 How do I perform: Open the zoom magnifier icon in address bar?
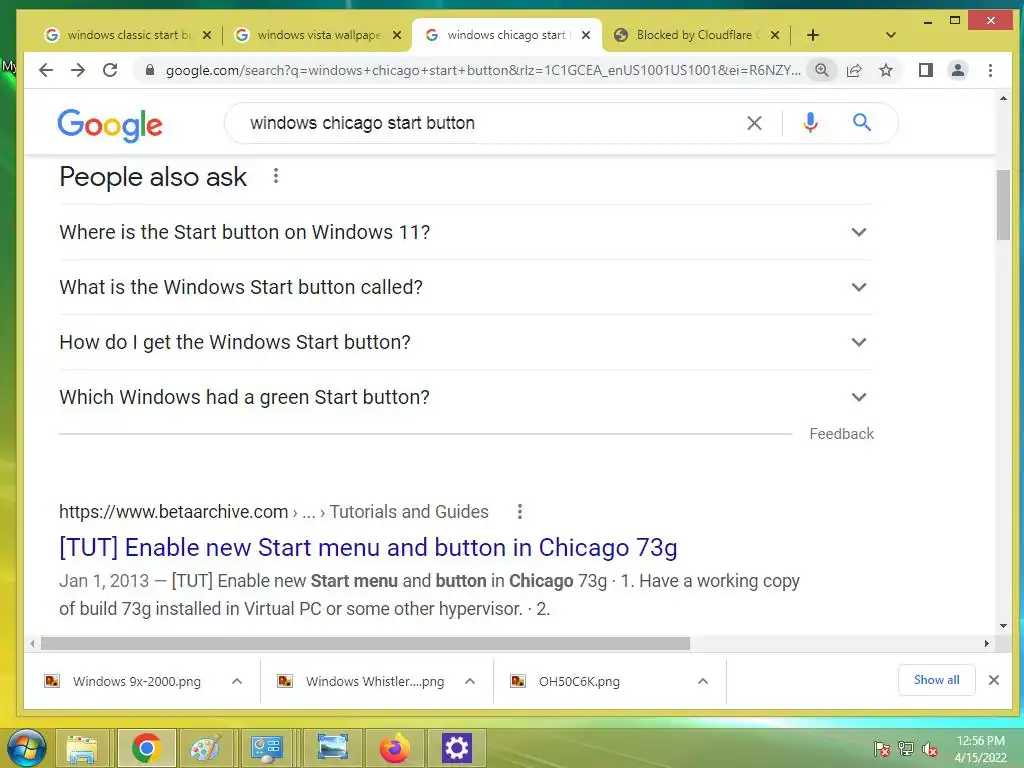[822, 70]
